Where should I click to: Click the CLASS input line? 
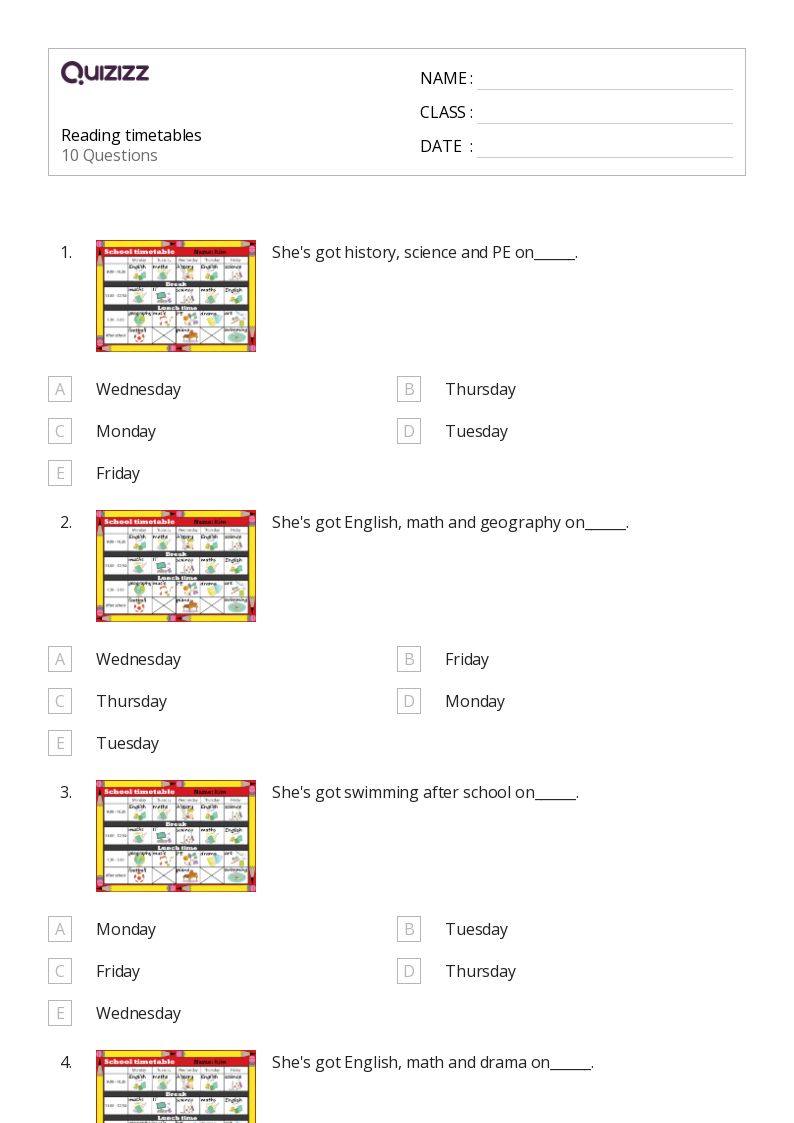[604, 113]
